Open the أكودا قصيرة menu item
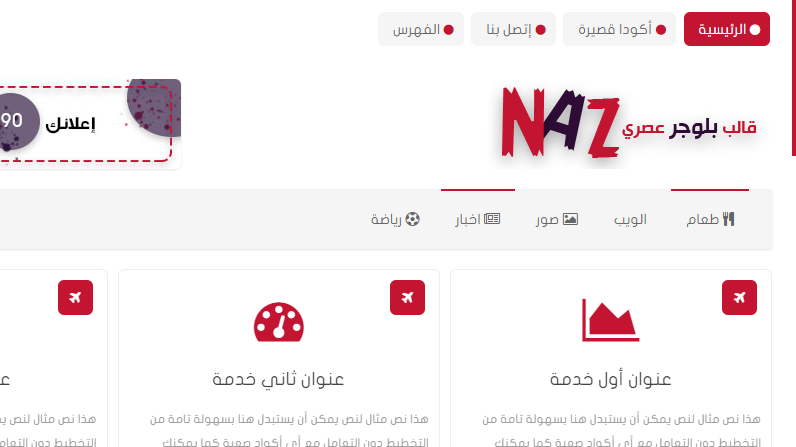This screenshot has width=796, height=447. 619,29
